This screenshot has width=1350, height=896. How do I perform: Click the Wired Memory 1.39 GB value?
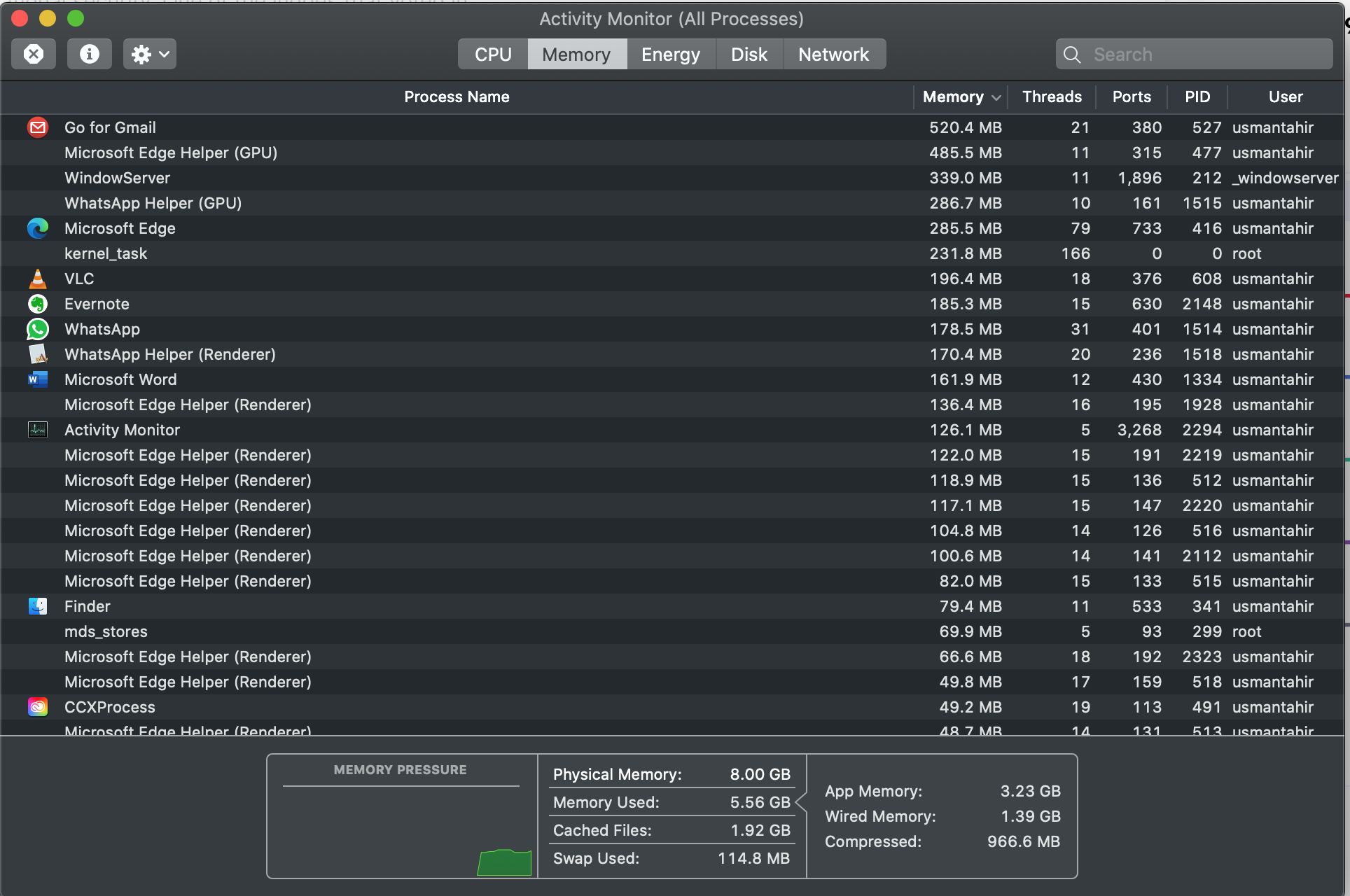point(1031,816)
